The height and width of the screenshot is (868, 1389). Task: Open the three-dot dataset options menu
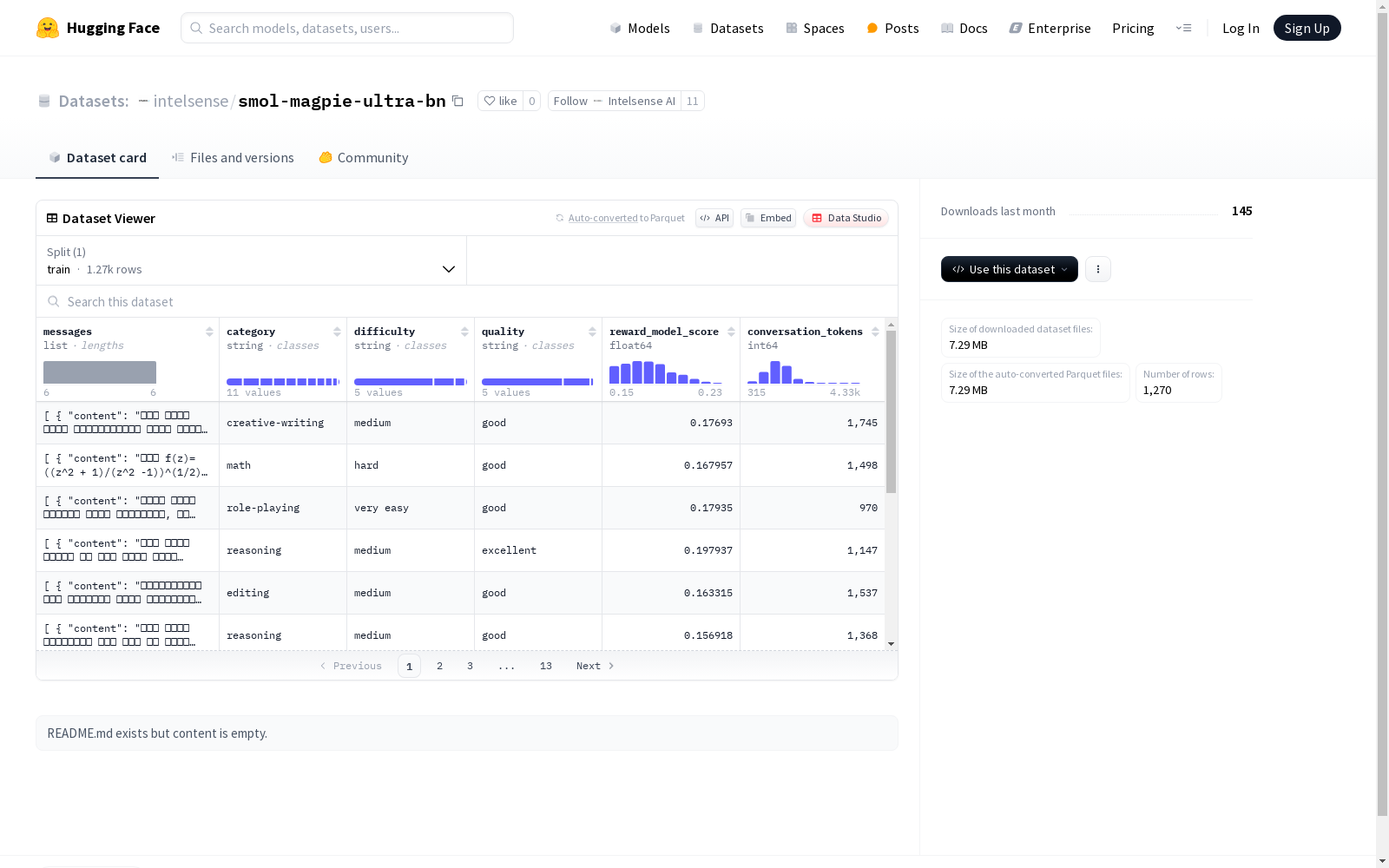1098,269
